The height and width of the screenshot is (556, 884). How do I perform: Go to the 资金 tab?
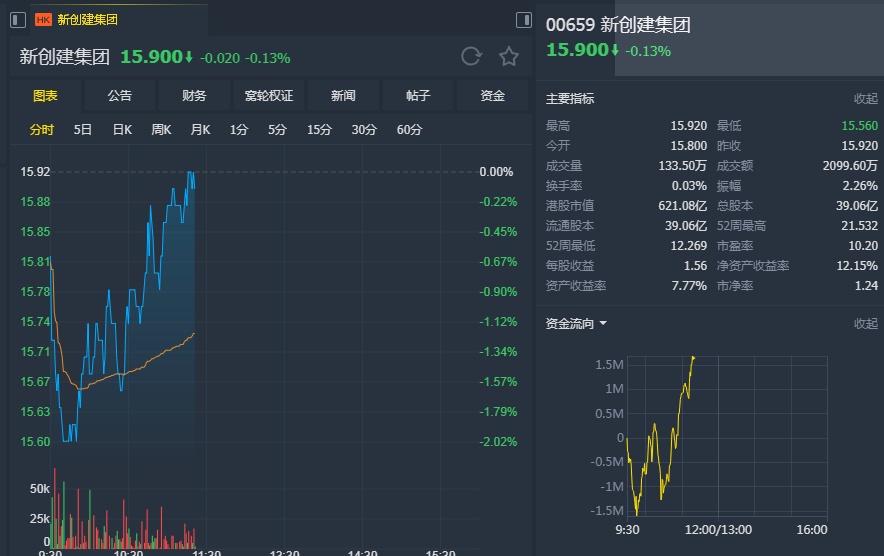click(492, 96)
